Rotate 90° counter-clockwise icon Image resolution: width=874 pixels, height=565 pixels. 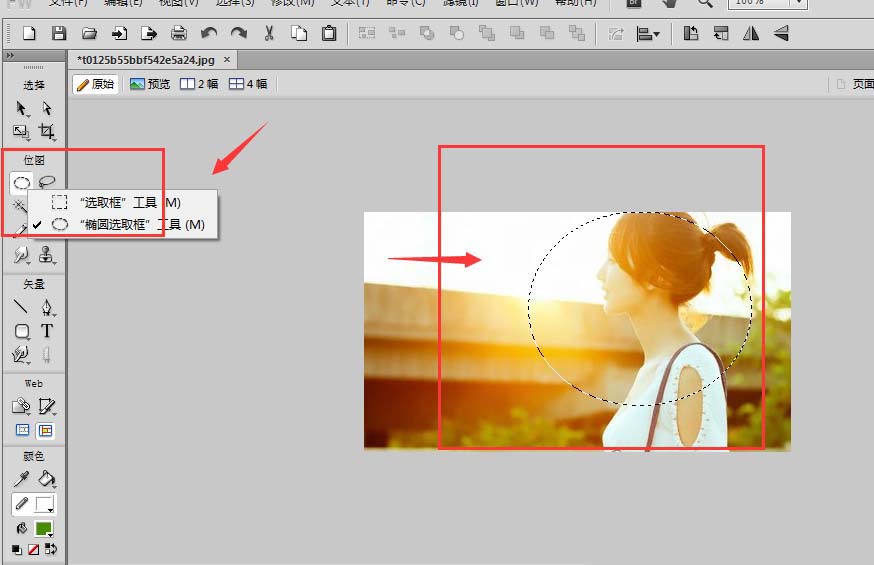point(691,33)
